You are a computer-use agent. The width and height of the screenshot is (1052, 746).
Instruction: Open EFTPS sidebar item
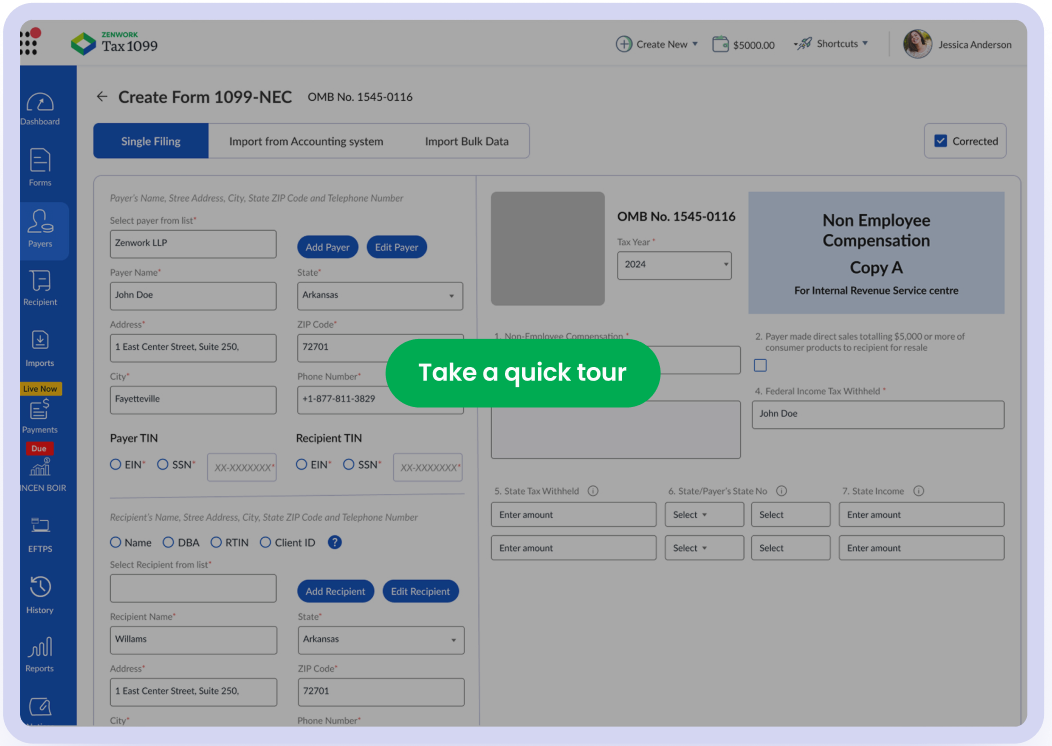(40, 531)
